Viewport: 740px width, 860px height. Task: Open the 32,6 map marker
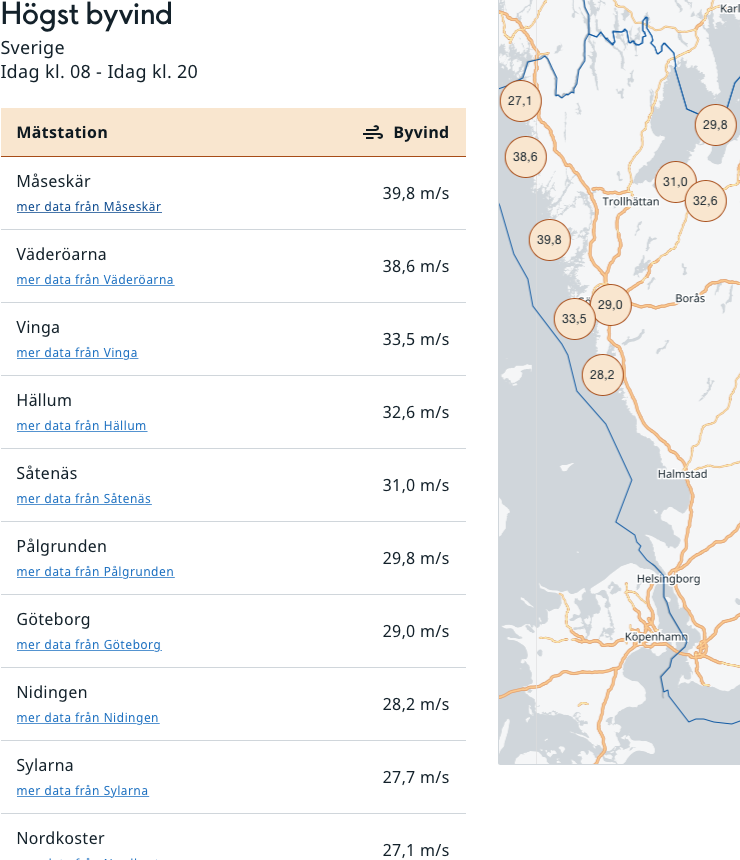(705, 200)
